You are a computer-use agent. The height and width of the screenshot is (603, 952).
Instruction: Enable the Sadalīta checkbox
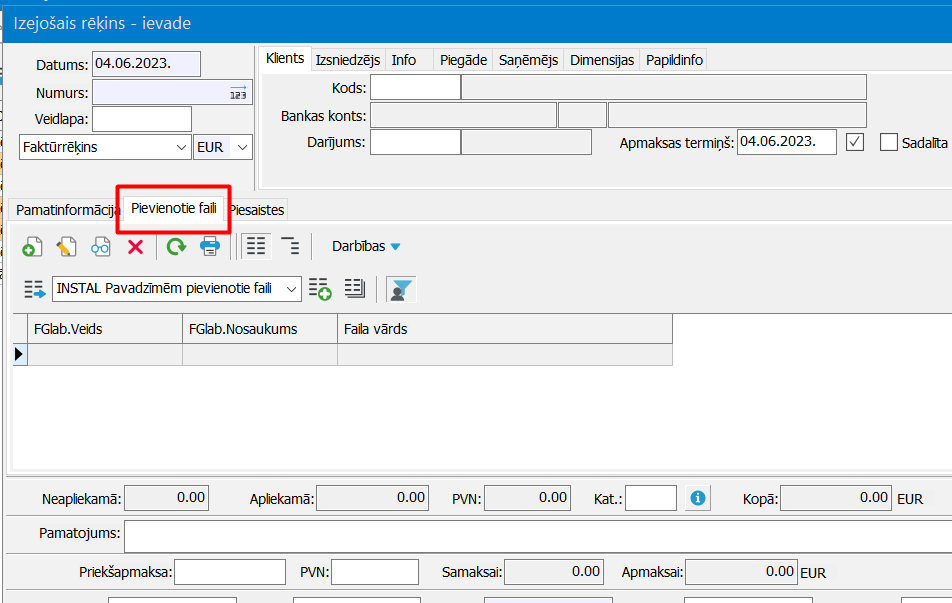(888, 142)
